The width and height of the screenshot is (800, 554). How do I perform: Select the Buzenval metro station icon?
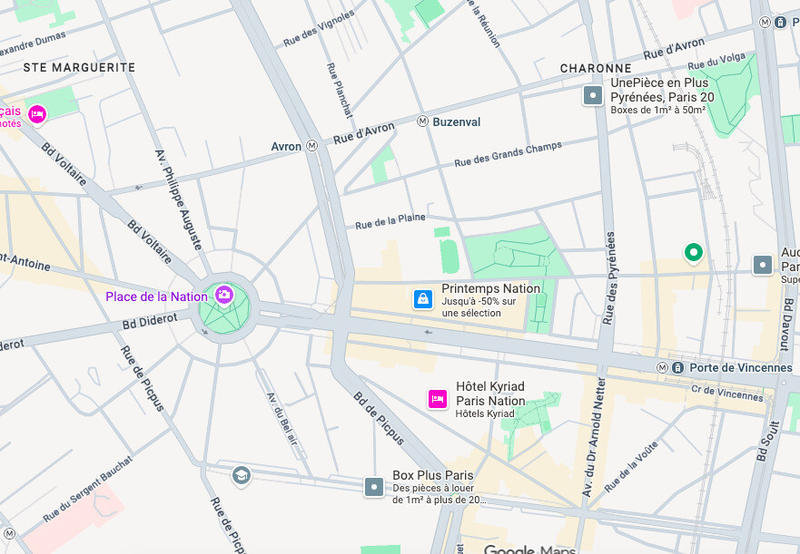coord(422,121)
